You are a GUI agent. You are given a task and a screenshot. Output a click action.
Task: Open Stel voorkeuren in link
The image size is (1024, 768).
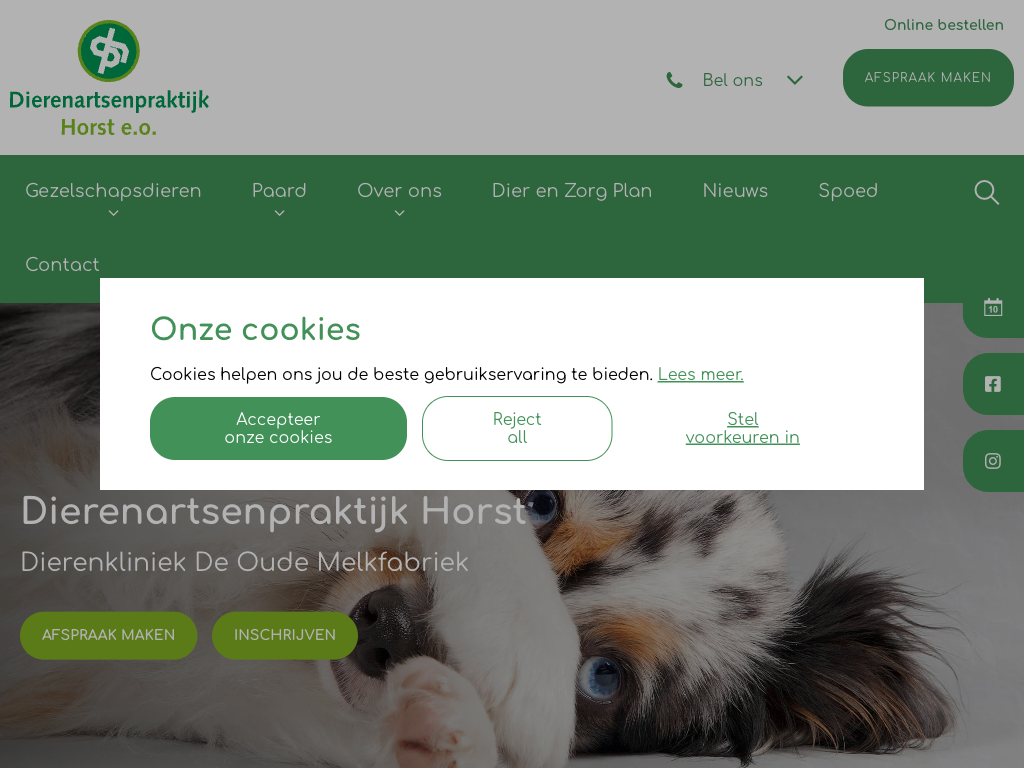743,428
